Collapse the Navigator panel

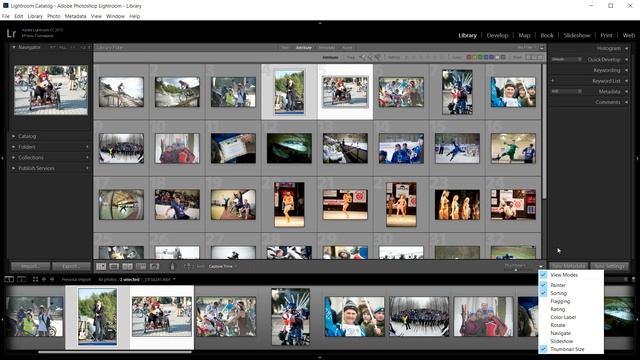[x=13, y=47]
